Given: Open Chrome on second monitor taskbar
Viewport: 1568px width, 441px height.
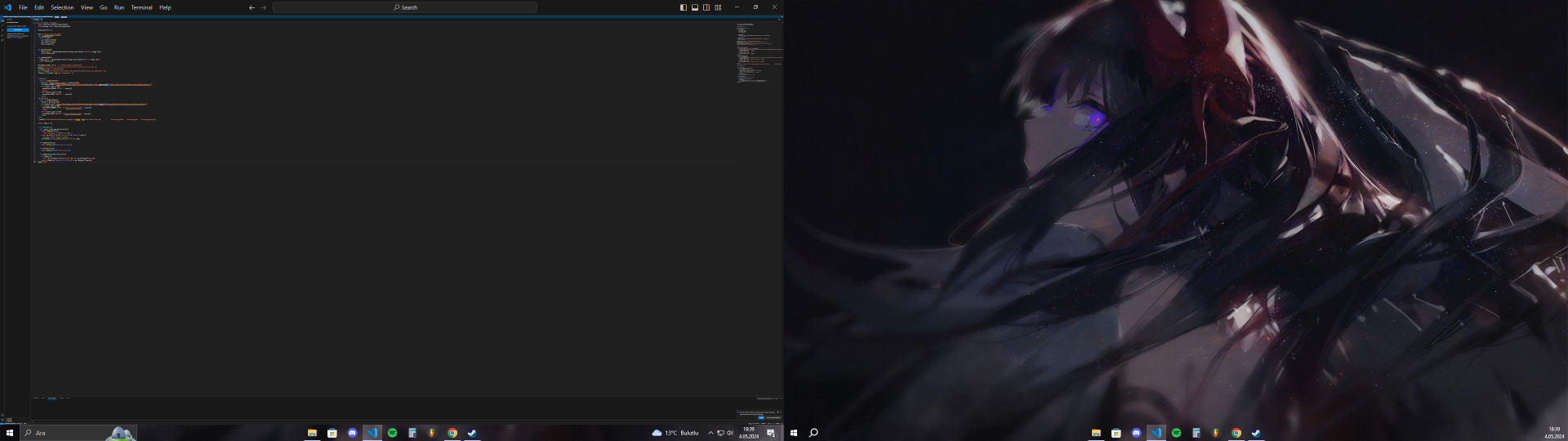Looking at the screenshot, I should (x=1236, y=433).
